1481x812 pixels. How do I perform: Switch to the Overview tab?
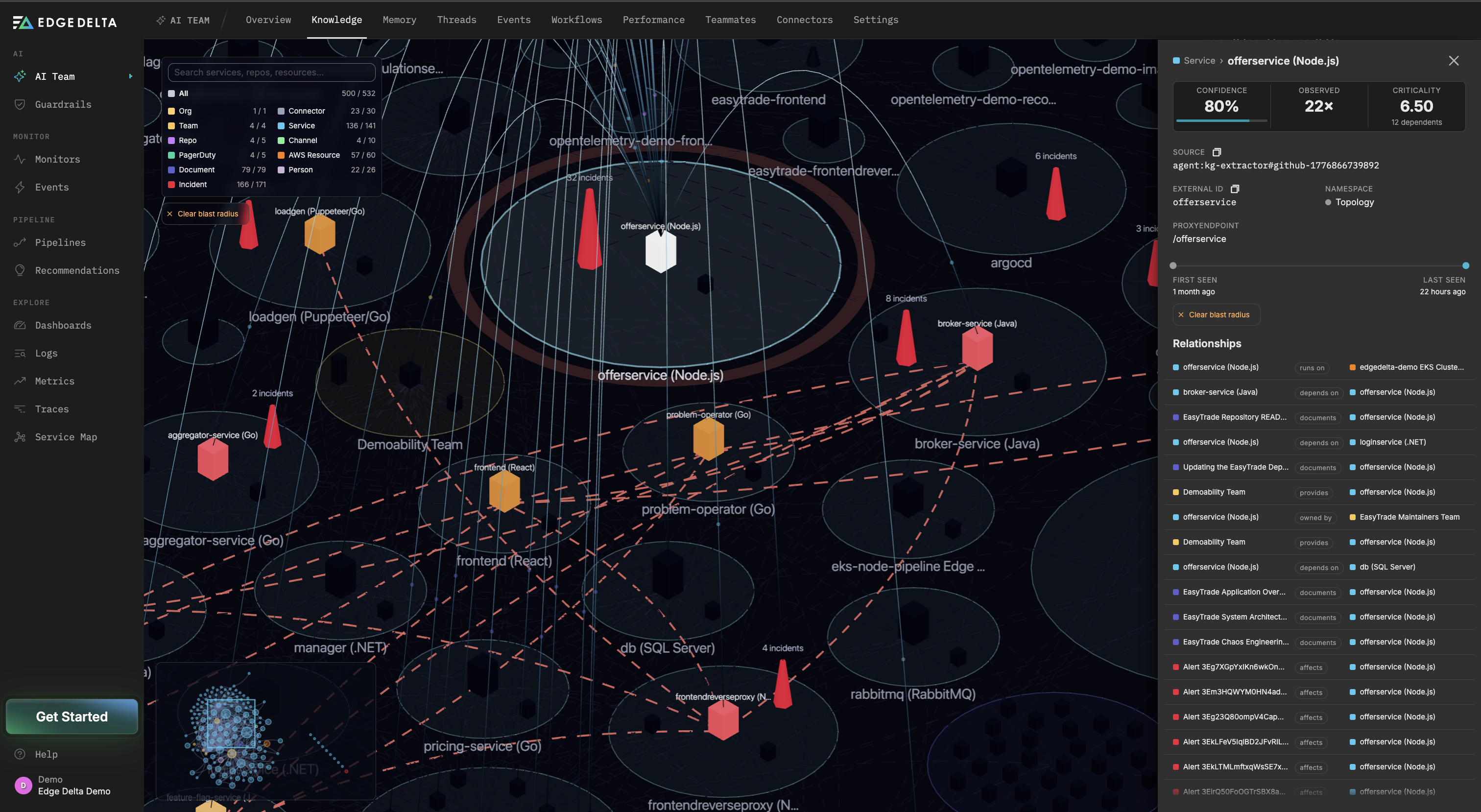(268, 20)
